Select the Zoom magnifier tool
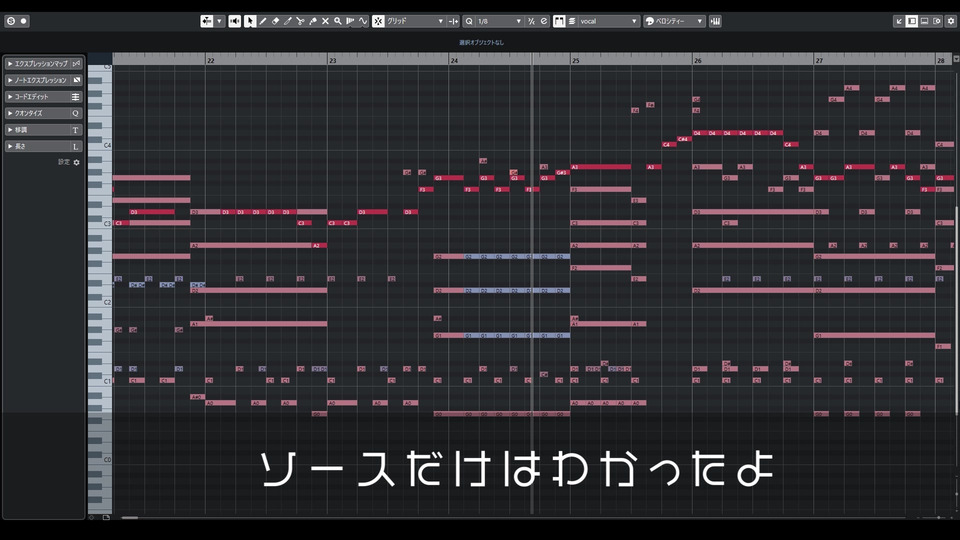The image size is (960, 540). point(337,21)
